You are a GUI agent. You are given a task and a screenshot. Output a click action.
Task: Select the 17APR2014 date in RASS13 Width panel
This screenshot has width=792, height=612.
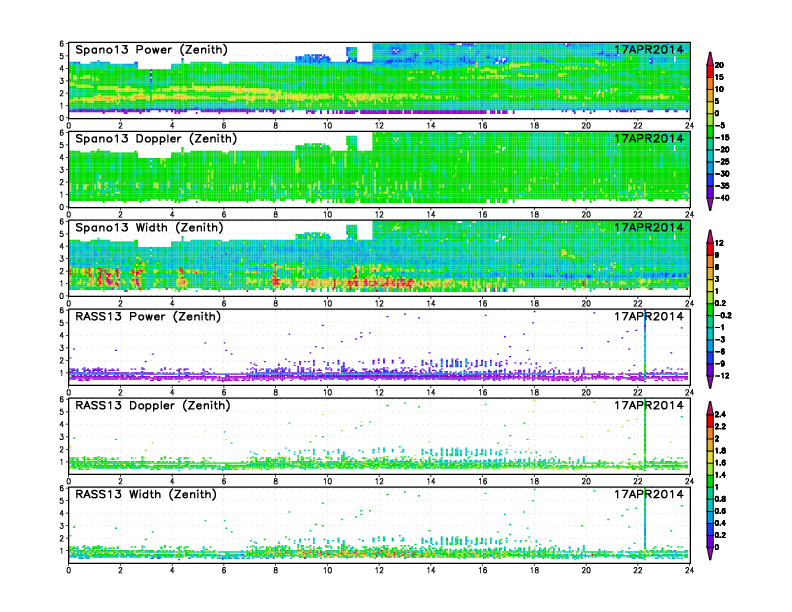coord(649,494)
